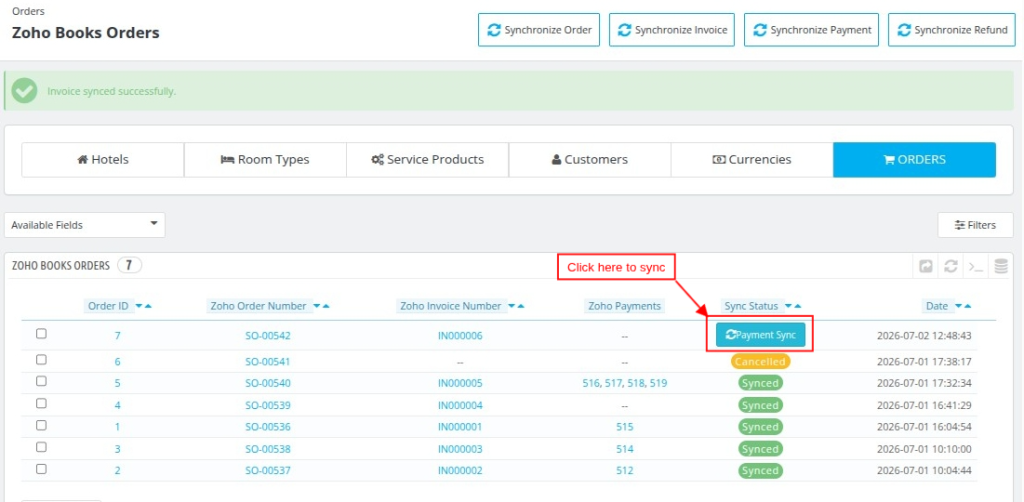Tick checkbox for order 1

coord(41,425)
